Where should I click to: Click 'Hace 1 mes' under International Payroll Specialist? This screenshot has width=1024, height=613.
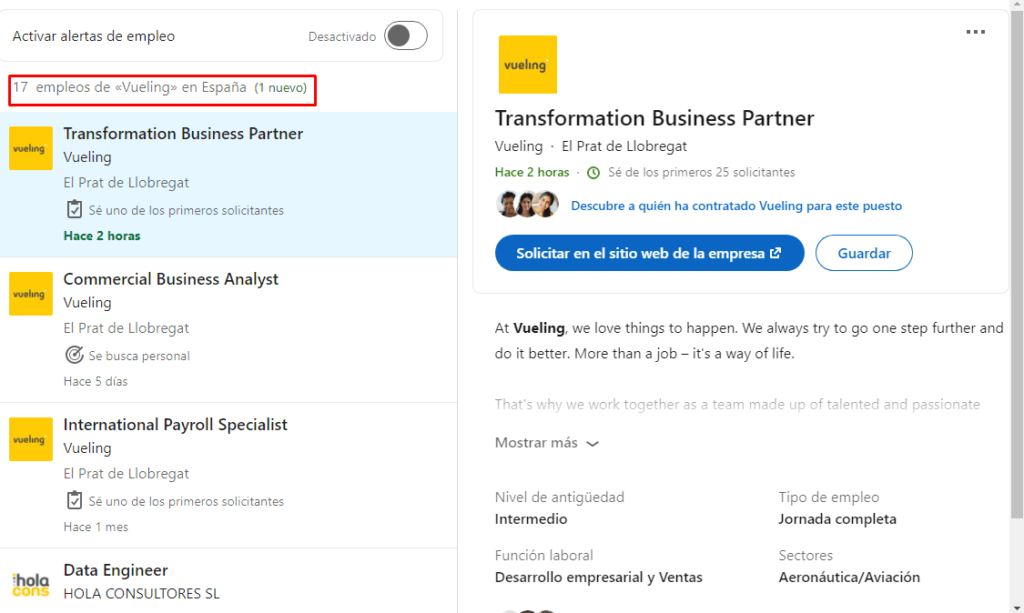coord(95,527)
